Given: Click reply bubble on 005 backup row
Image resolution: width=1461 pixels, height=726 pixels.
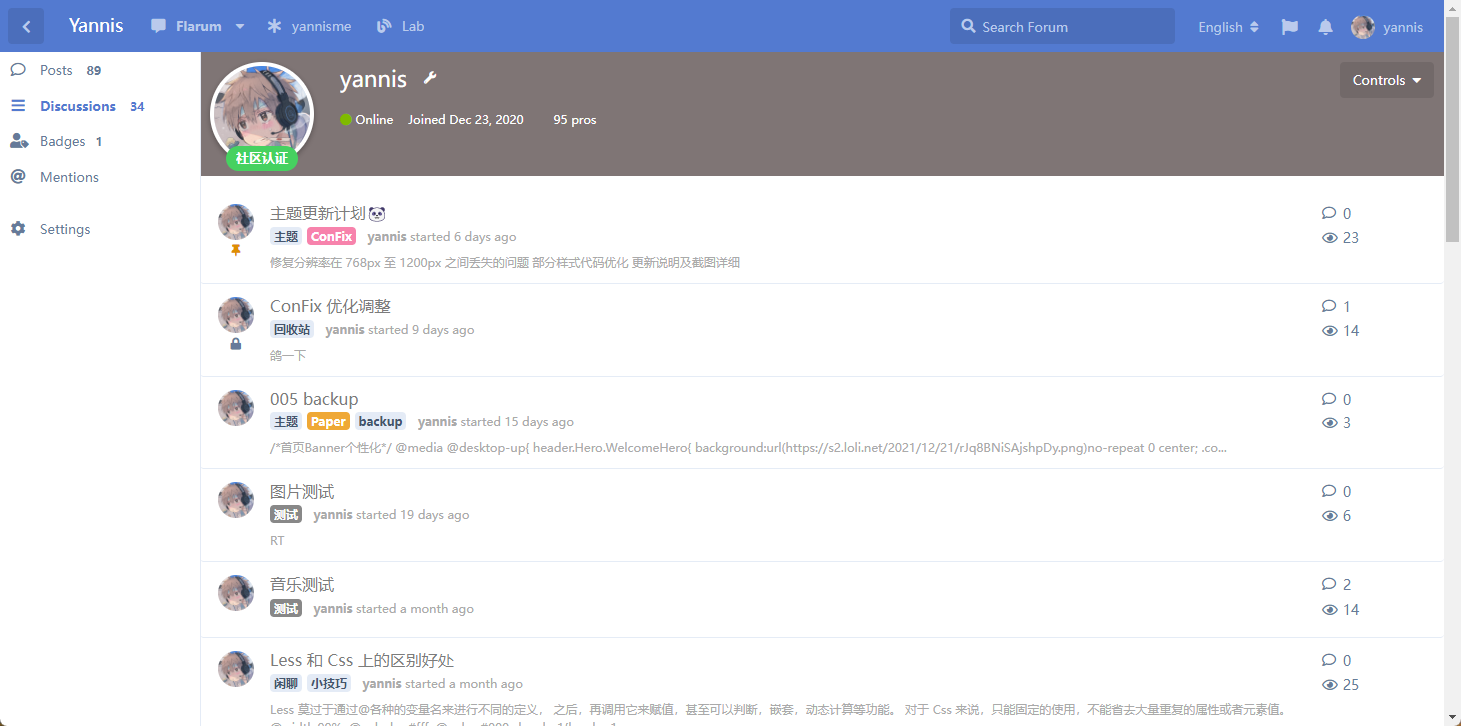Looking at the screenshot, I should tap(1329, 399).
